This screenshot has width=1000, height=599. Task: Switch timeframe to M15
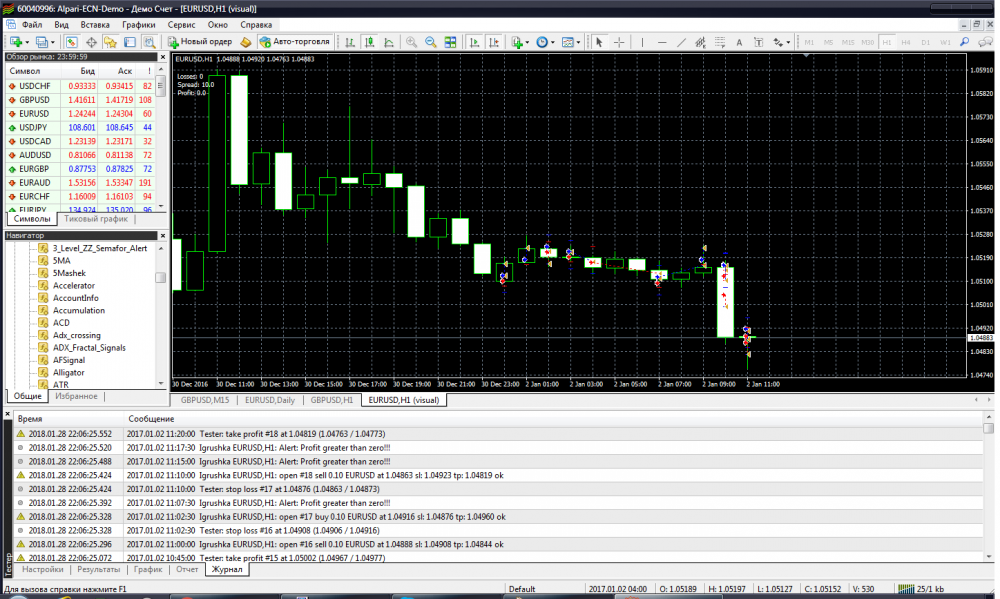848,42
